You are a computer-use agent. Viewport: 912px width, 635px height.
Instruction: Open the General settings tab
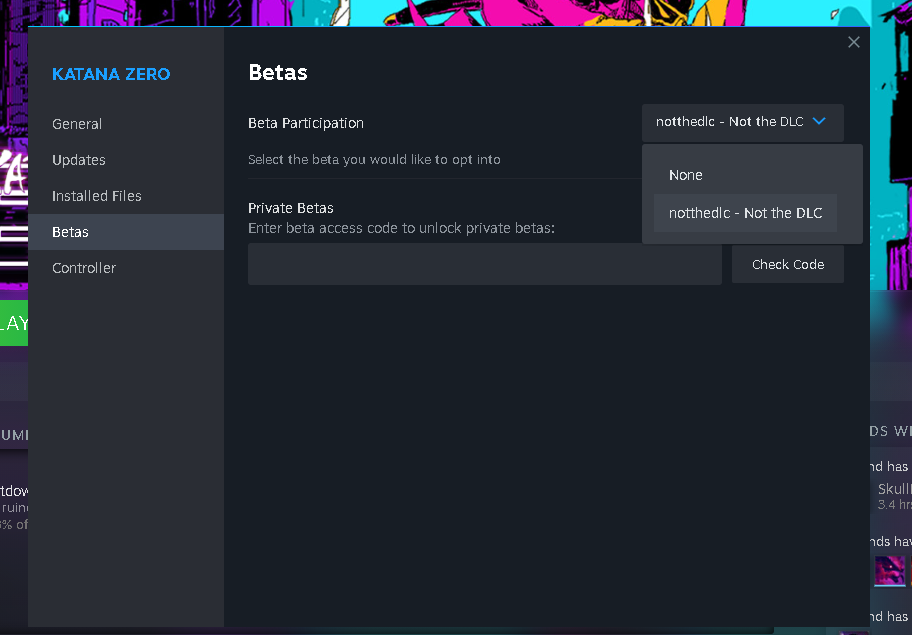click(77, 124)
